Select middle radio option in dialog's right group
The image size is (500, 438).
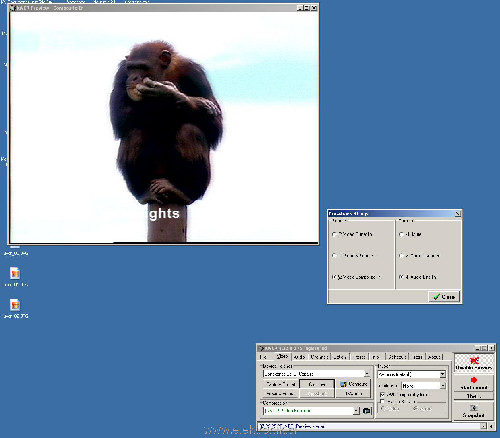point(402,256)
